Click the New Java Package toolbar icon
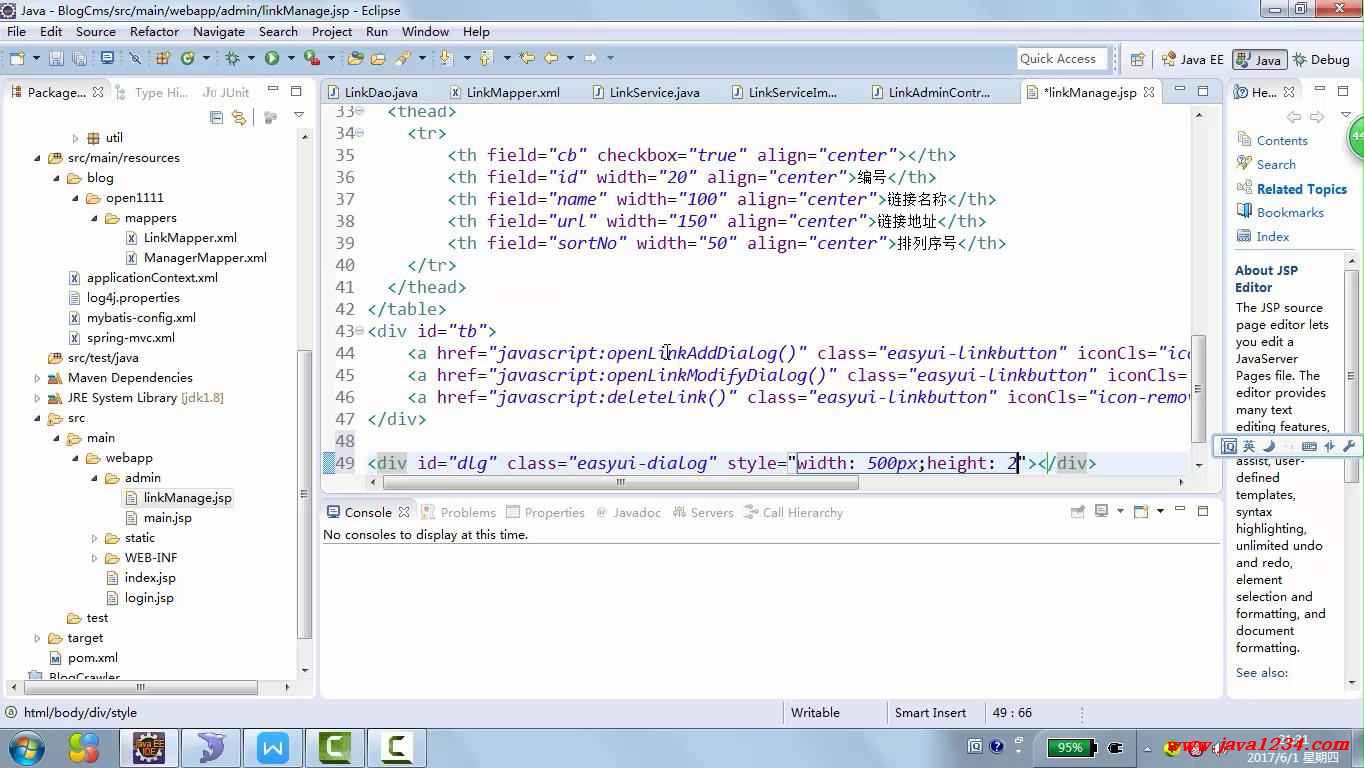Image resolution: width=1364 pixels, height=768 pixels. (x=161, y=58)
